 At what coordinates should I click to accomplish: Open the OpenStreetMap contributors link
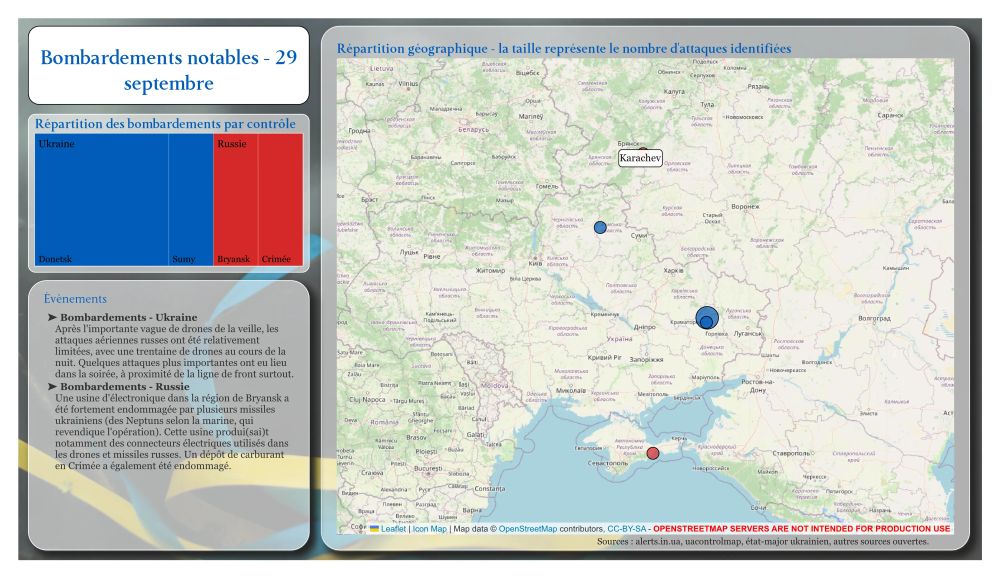coord(527,529)
